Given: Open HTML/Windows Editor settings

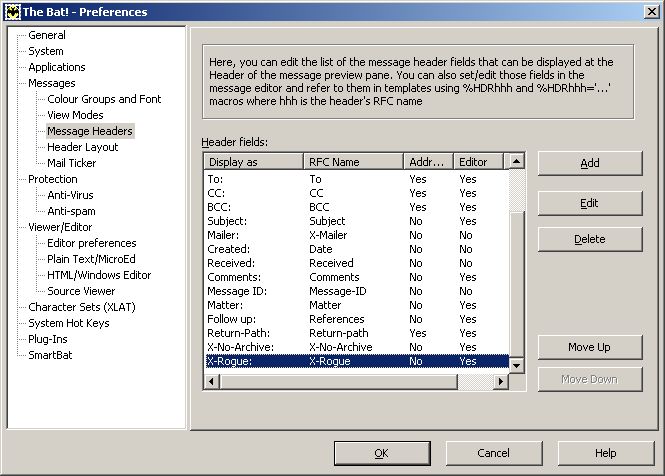Looking at the screenshot, I should point(99,275).
